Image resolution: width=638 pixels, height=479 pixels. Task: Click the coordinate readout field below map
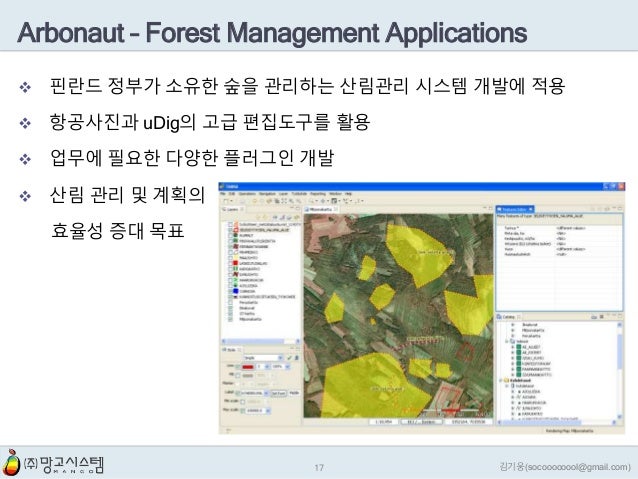468,422
